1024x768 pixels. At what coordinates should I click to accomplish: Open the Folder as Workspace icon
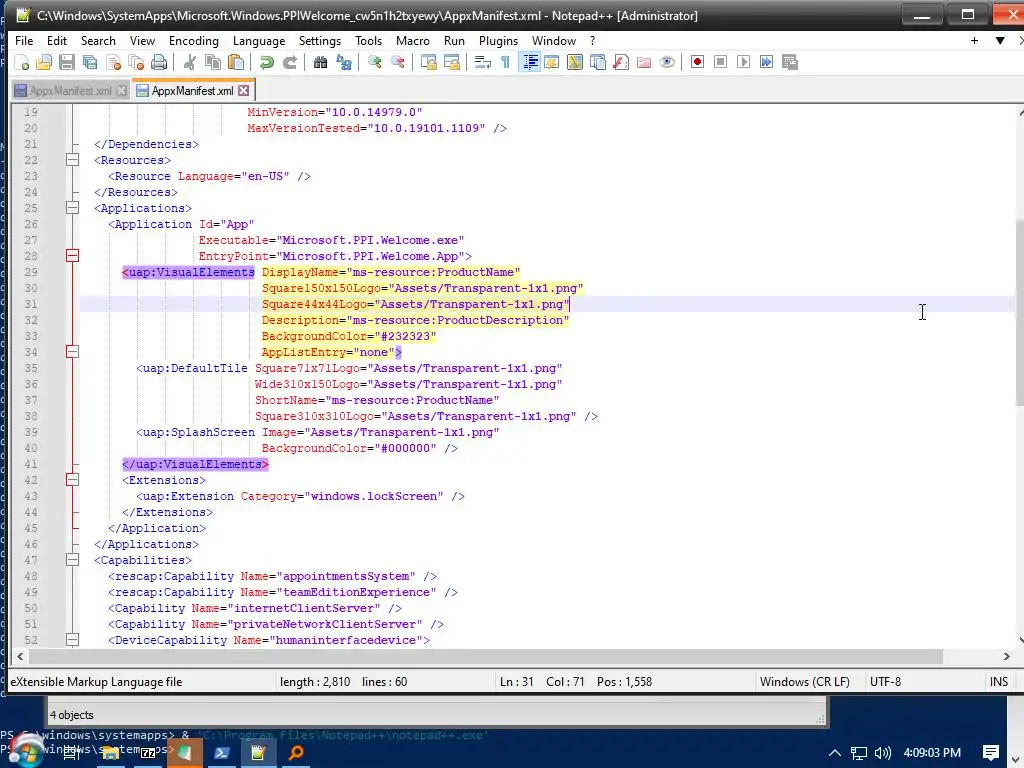[644, 62]
